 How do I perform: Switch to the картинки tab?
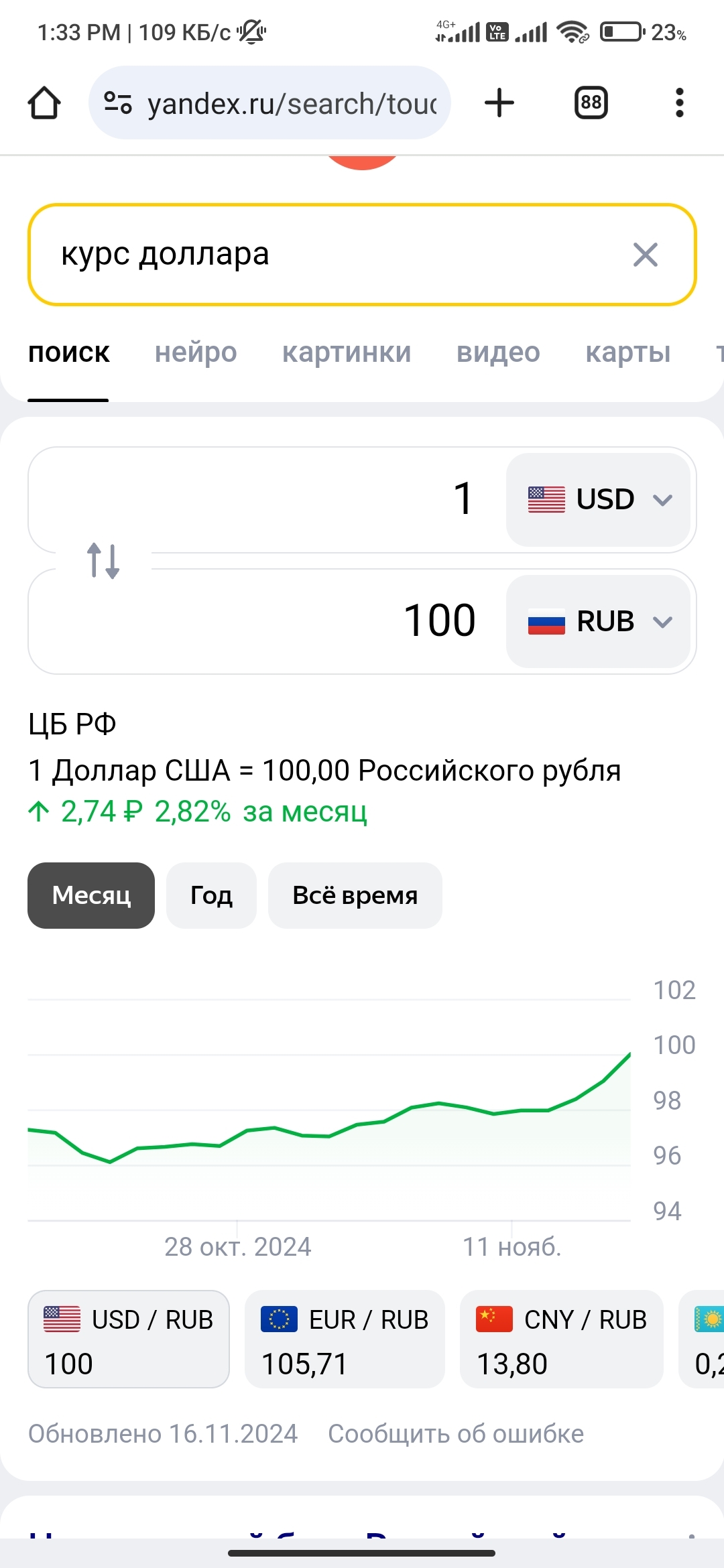pos(347,352)
